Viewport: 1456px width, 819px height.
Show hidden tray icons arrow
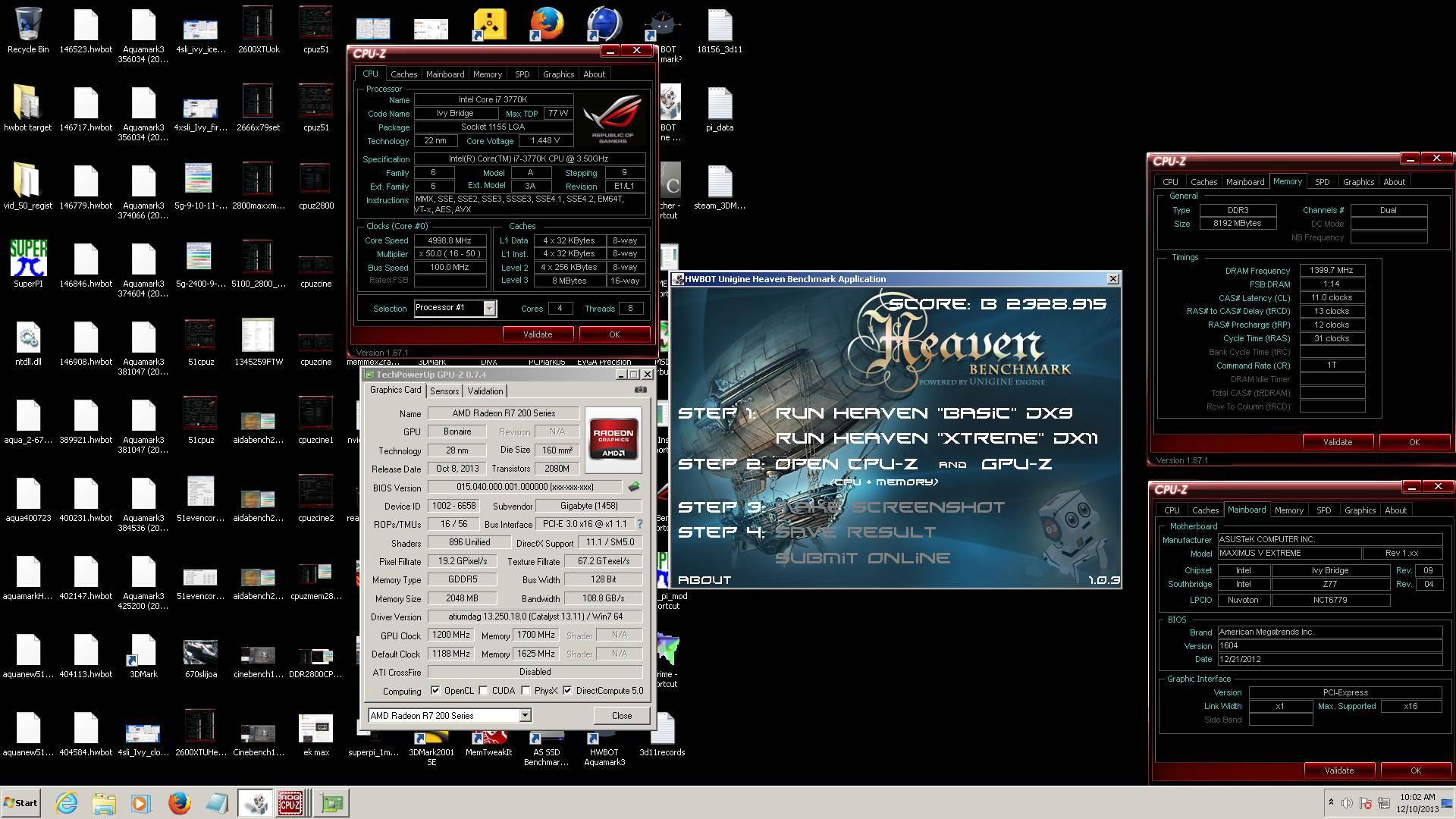pyautogui.click(x=1330, y=802)
